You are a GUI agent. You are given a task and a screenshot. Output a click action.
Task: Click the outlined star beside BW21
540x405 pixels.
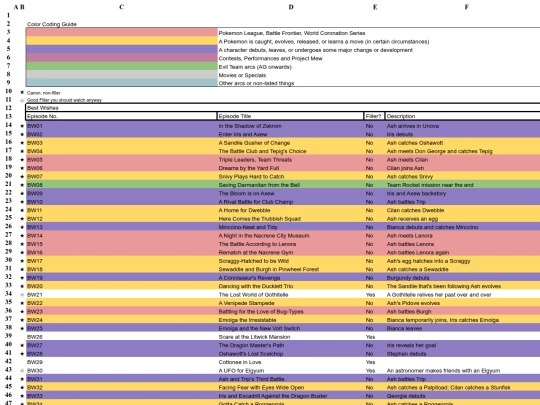(x=22, y=295)
